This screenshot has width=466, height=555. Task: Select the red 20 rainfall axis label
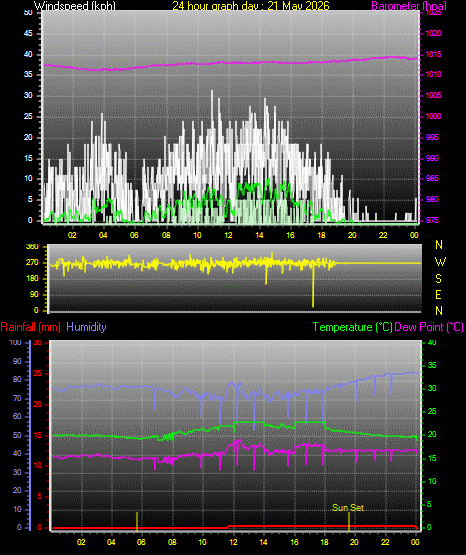38,405
